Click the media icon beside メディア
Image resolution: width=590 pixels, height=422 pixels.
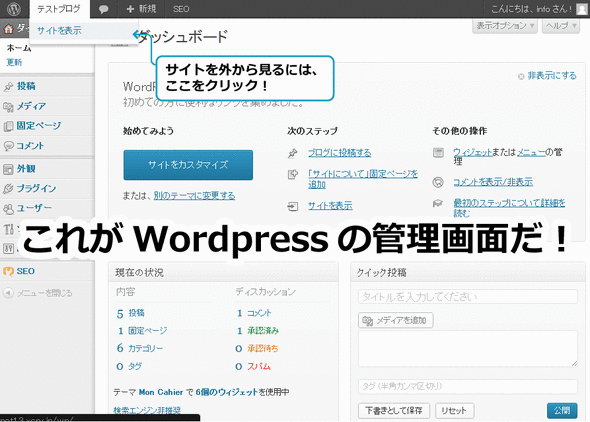pos(8,107)
